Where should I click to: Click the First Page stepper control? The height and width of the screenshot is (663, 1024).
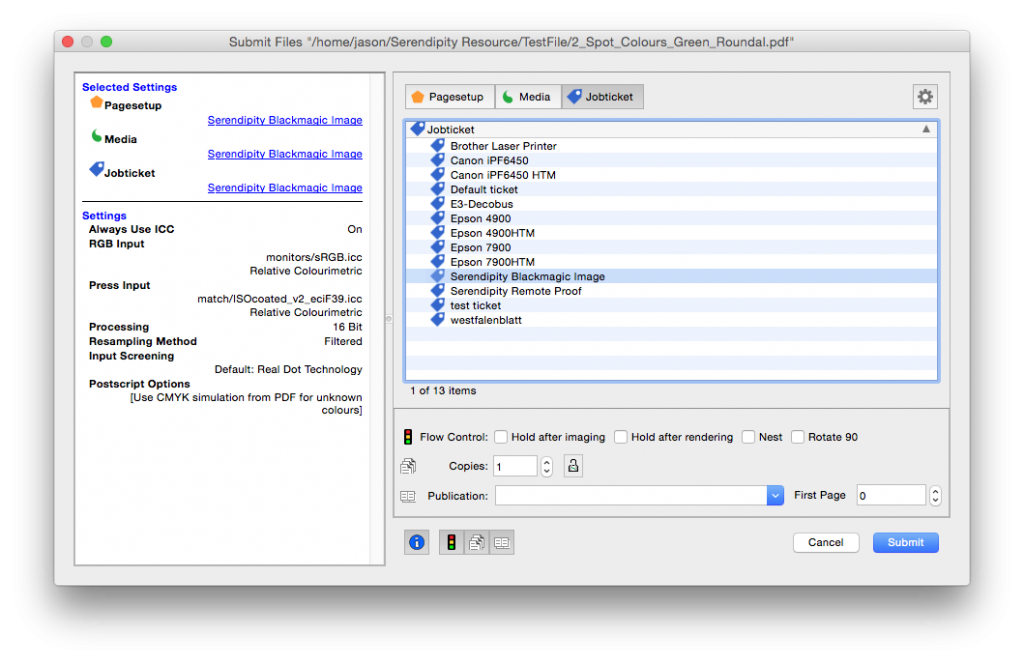934,495
